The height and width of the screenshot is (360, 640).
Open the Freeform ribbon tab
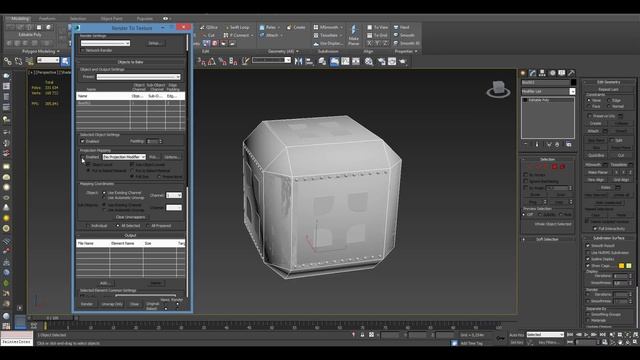tap(47, 19)
